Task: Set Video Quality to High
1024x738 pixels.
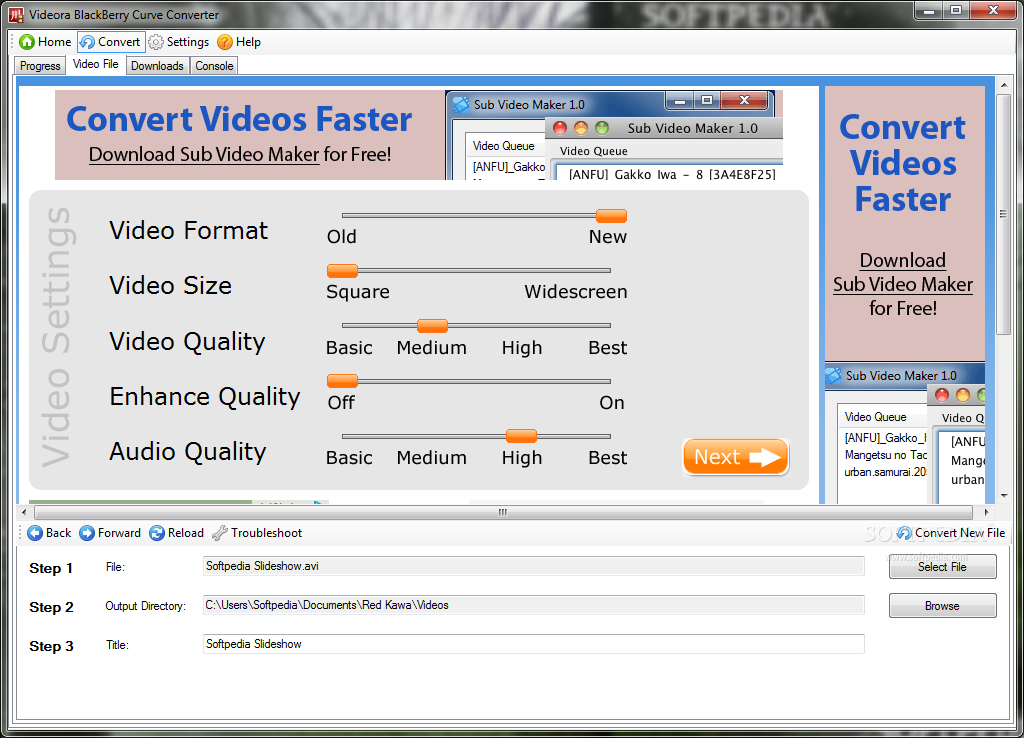Action: click(x=522, y=347)
